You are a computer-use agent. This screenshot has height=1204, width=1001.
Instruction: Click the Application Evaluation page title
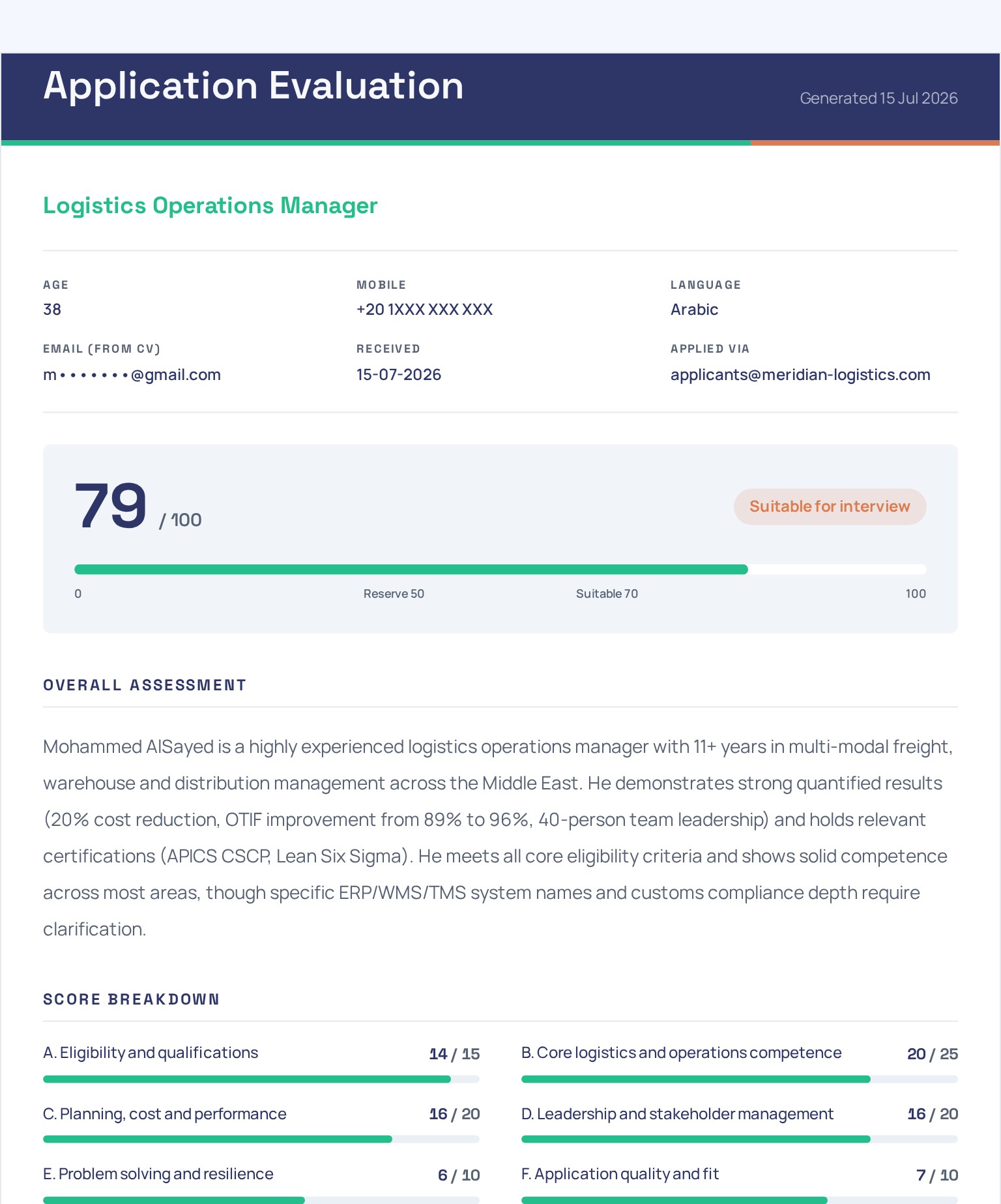[253, 86]
